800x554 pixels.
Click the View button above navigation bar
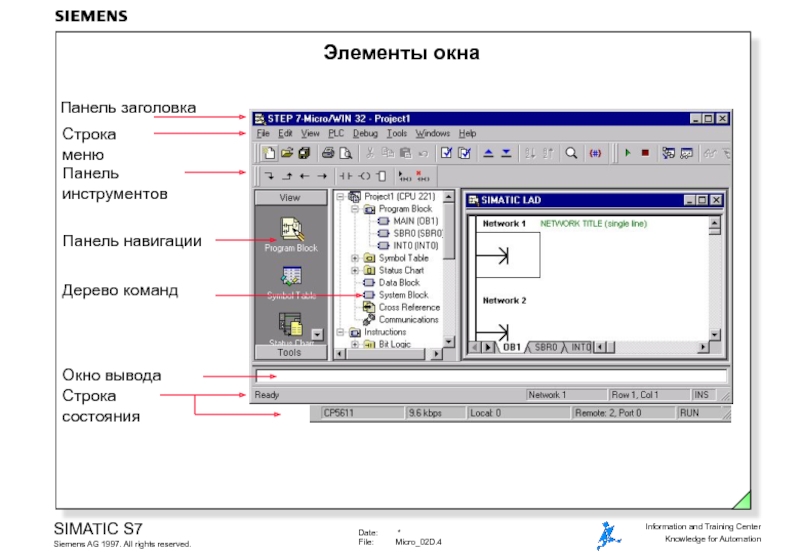click(289, 198)
